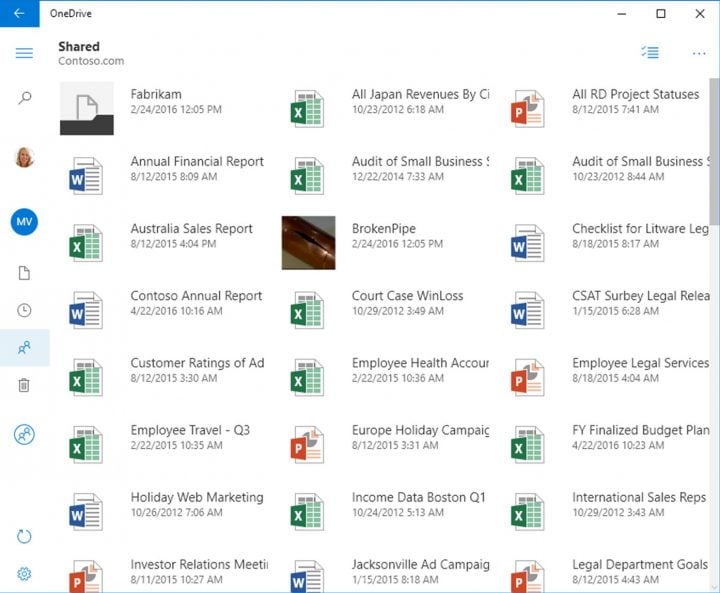
Task: Click the Excel icon for Customer Ratings of Ad
Action: pyautogui.click(x=86, y=378)
